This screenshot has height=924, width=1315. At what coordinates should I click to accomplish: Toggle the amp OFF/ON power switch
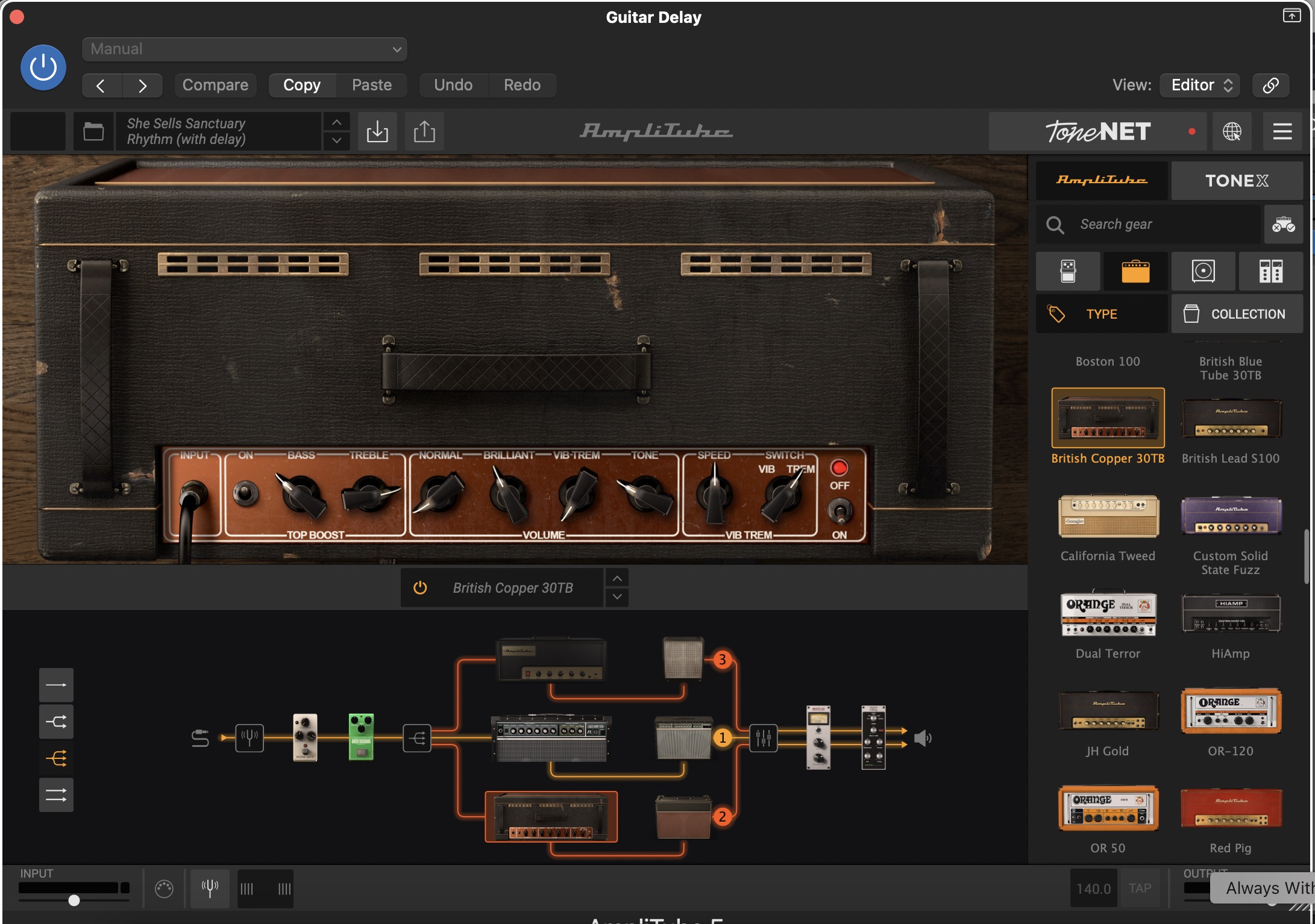click(840, 511)
